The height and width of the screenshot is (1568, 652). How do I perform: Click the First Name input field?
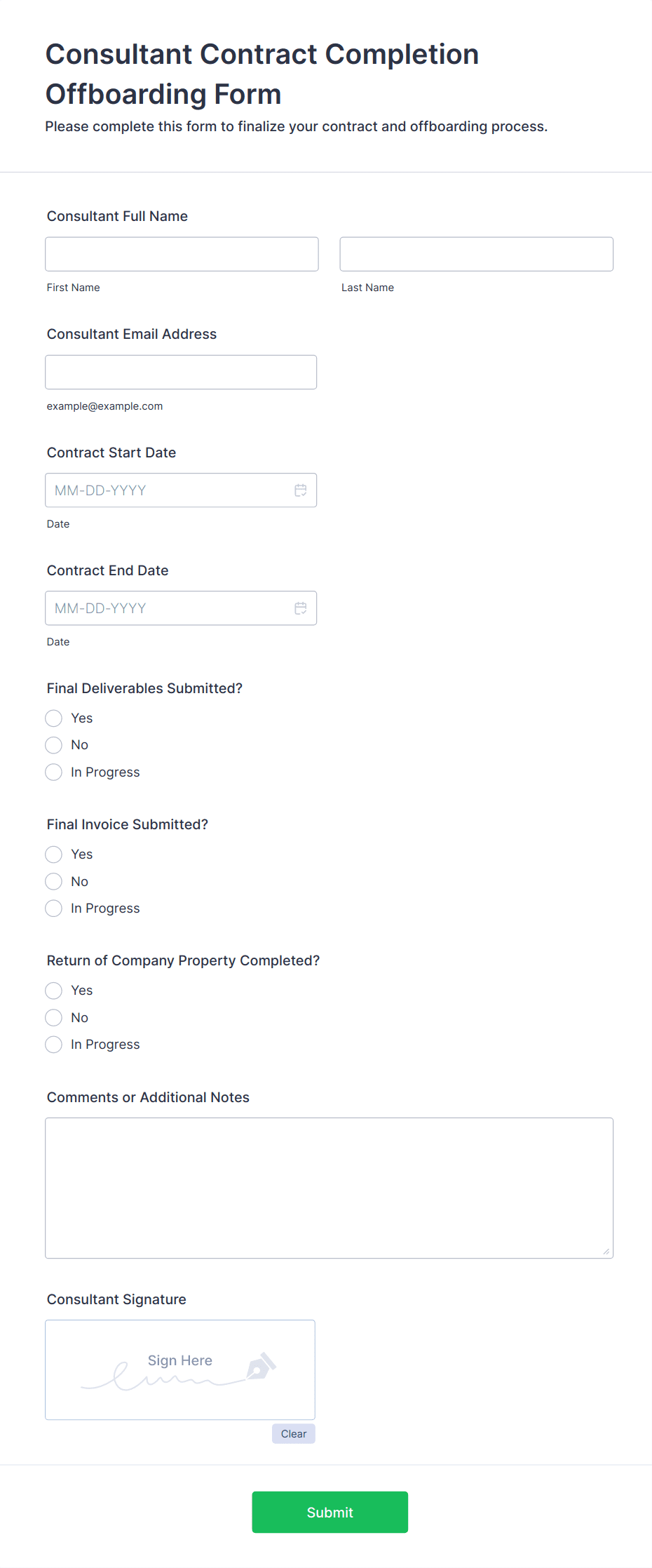182,254
